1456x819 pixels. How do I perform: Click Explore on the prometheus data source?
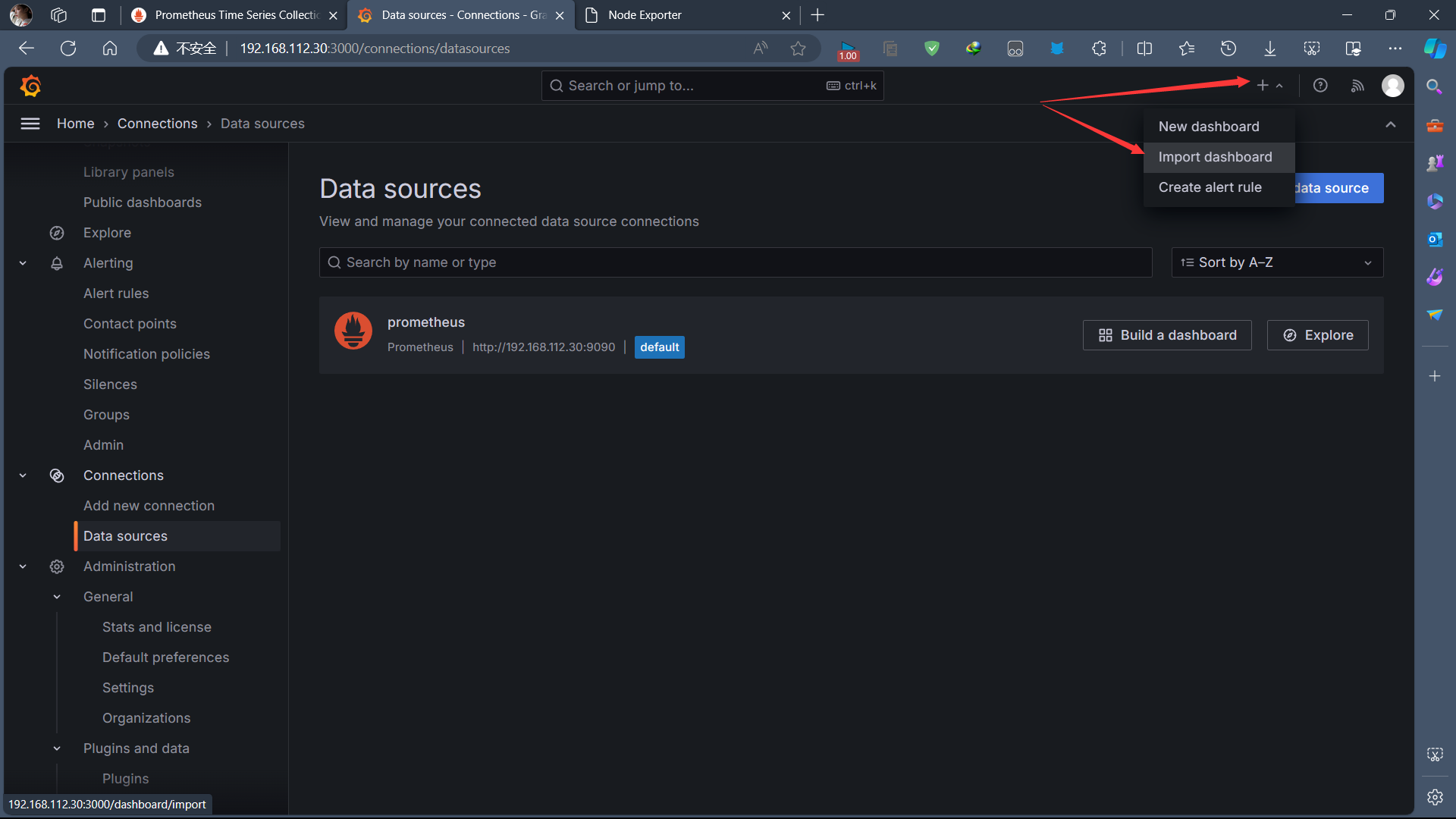coord(1317,334)
